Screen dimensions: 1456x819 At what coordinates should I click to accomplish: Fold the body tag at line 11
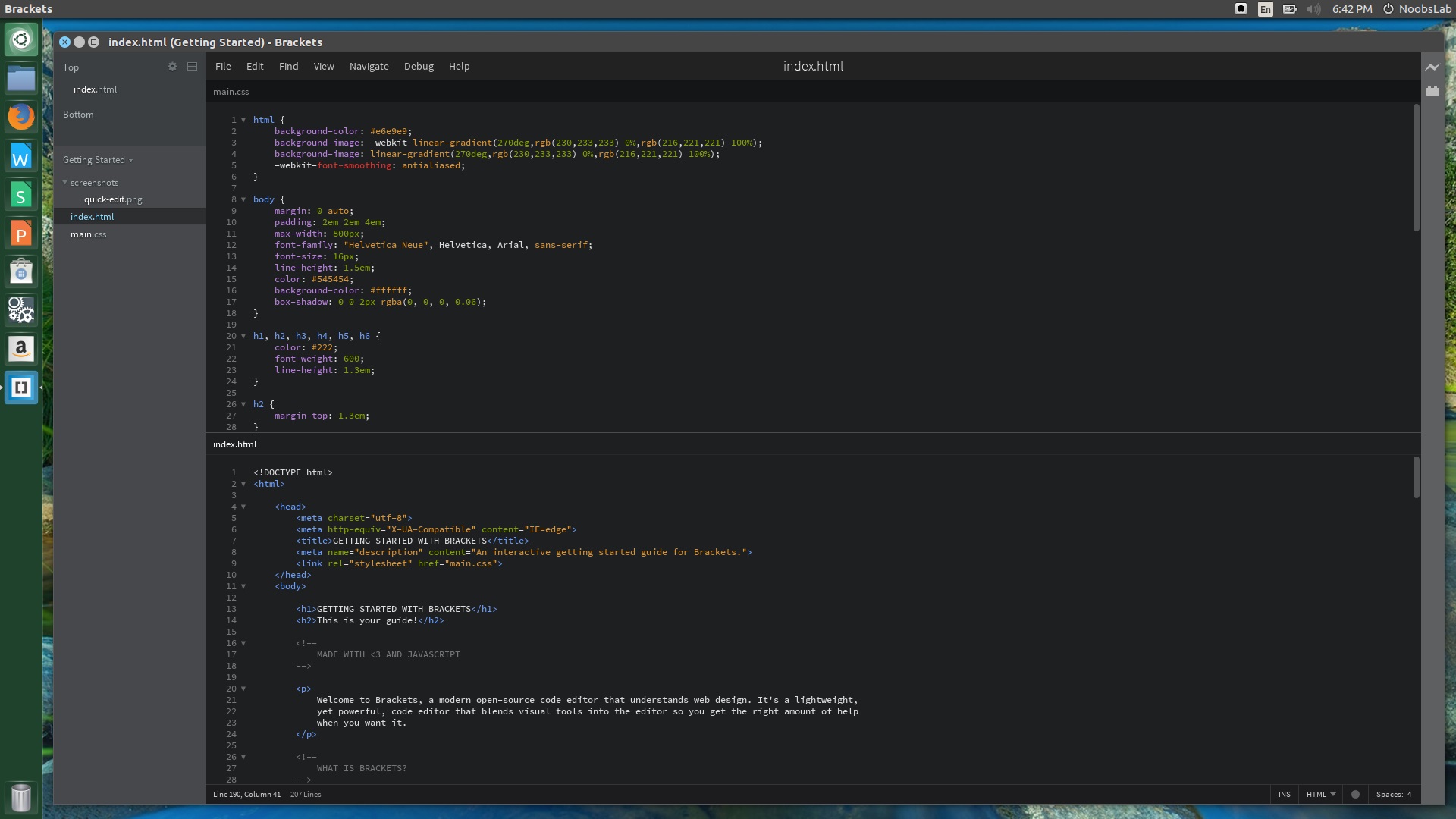(x=243, y=586)
